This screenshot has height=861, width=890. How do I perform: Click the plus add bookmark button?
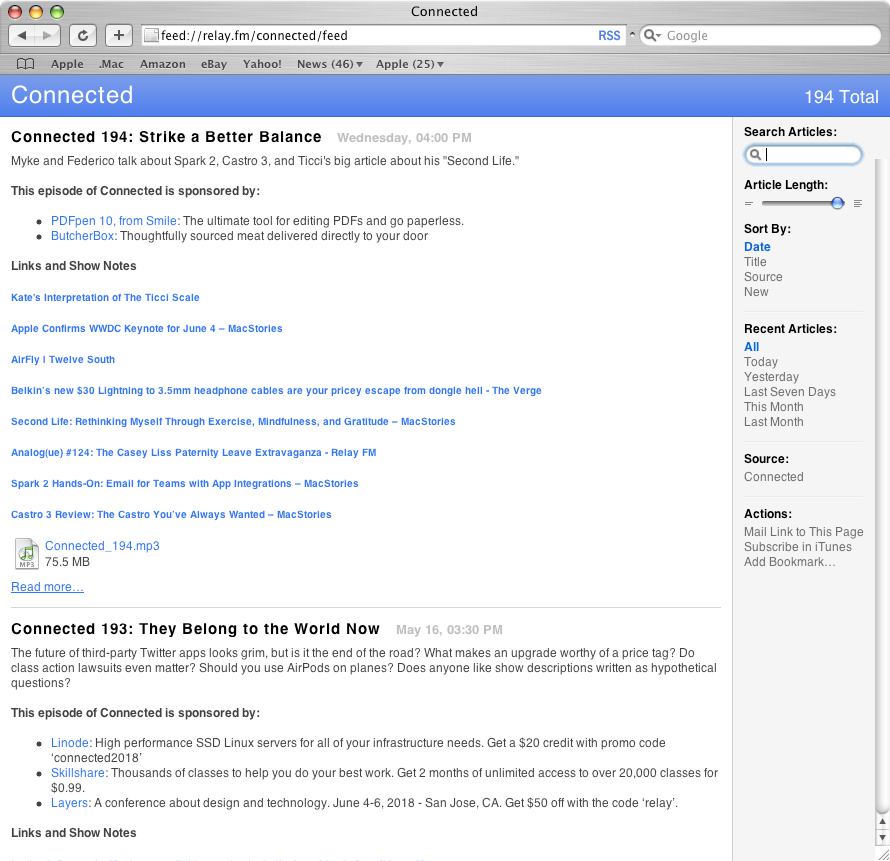coord(119,35)
